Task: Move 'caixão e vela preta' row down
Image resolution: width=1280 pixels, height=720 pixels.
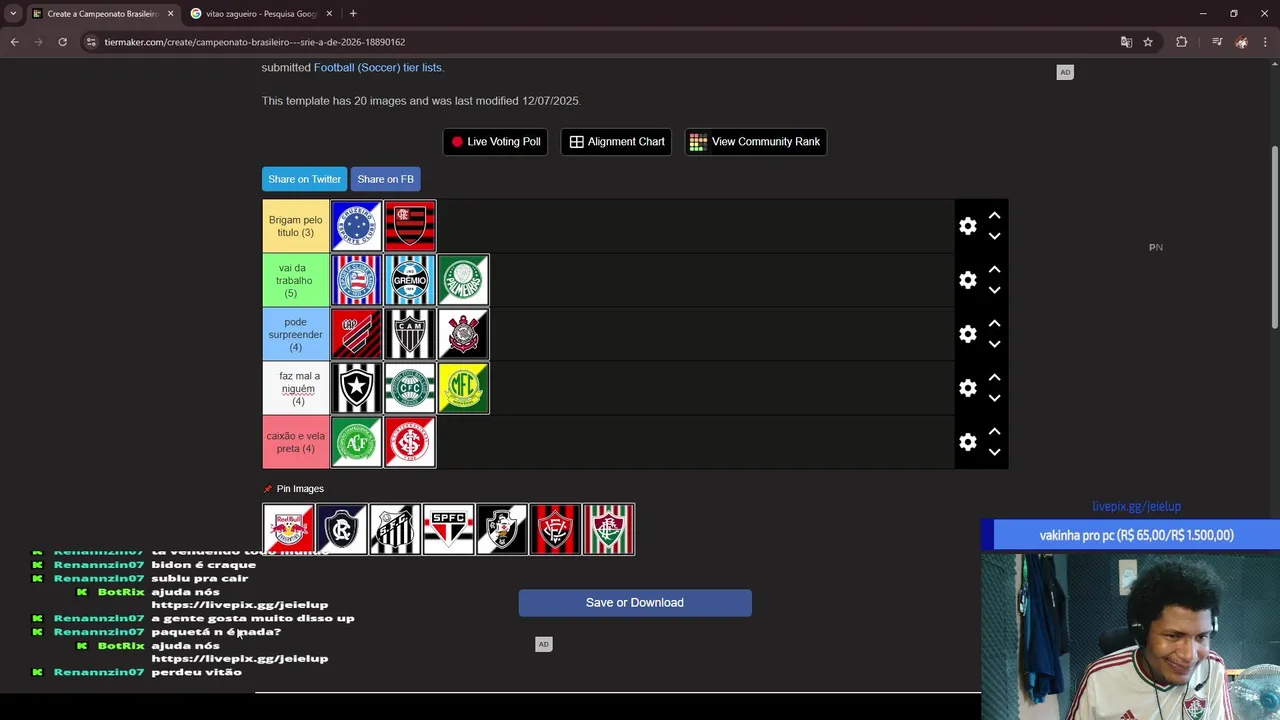Action: [994, 453]
